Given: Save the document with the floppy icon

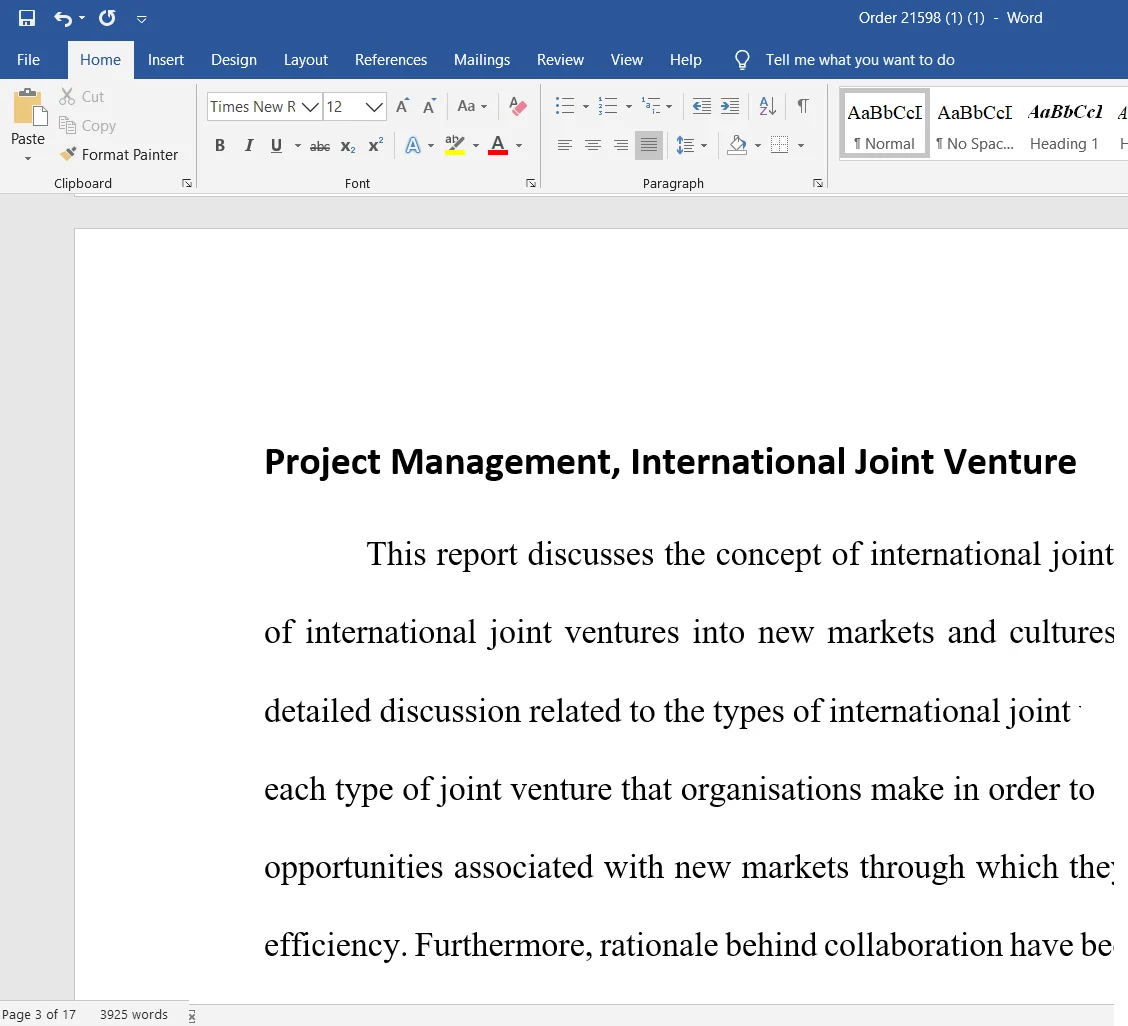Looking at the screenshot, I should (27, 18).
